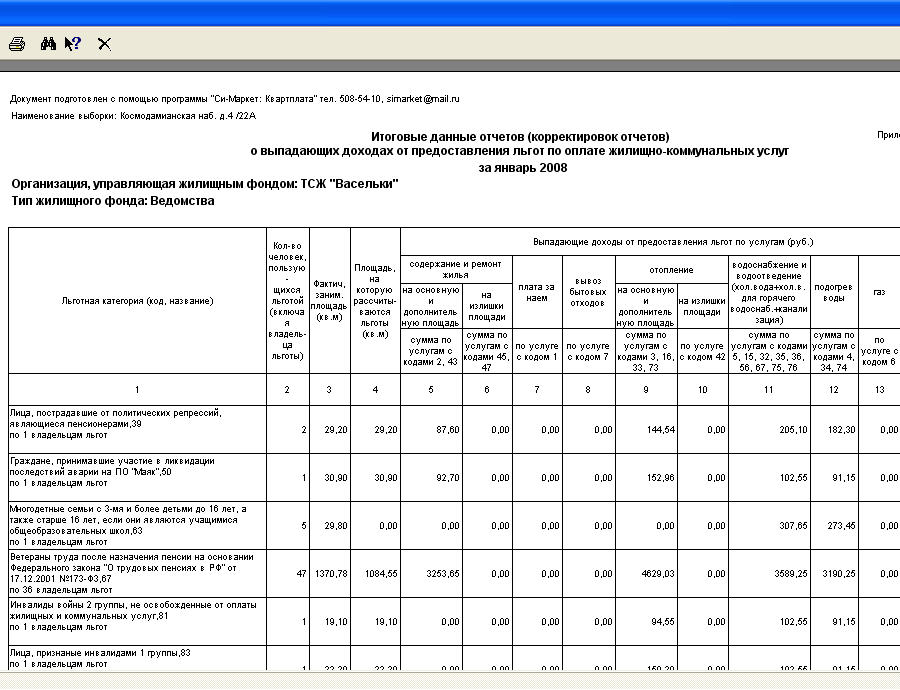
Task: Select organization line ТСЖ "Васельки"
Action: (x=205, y=184)
